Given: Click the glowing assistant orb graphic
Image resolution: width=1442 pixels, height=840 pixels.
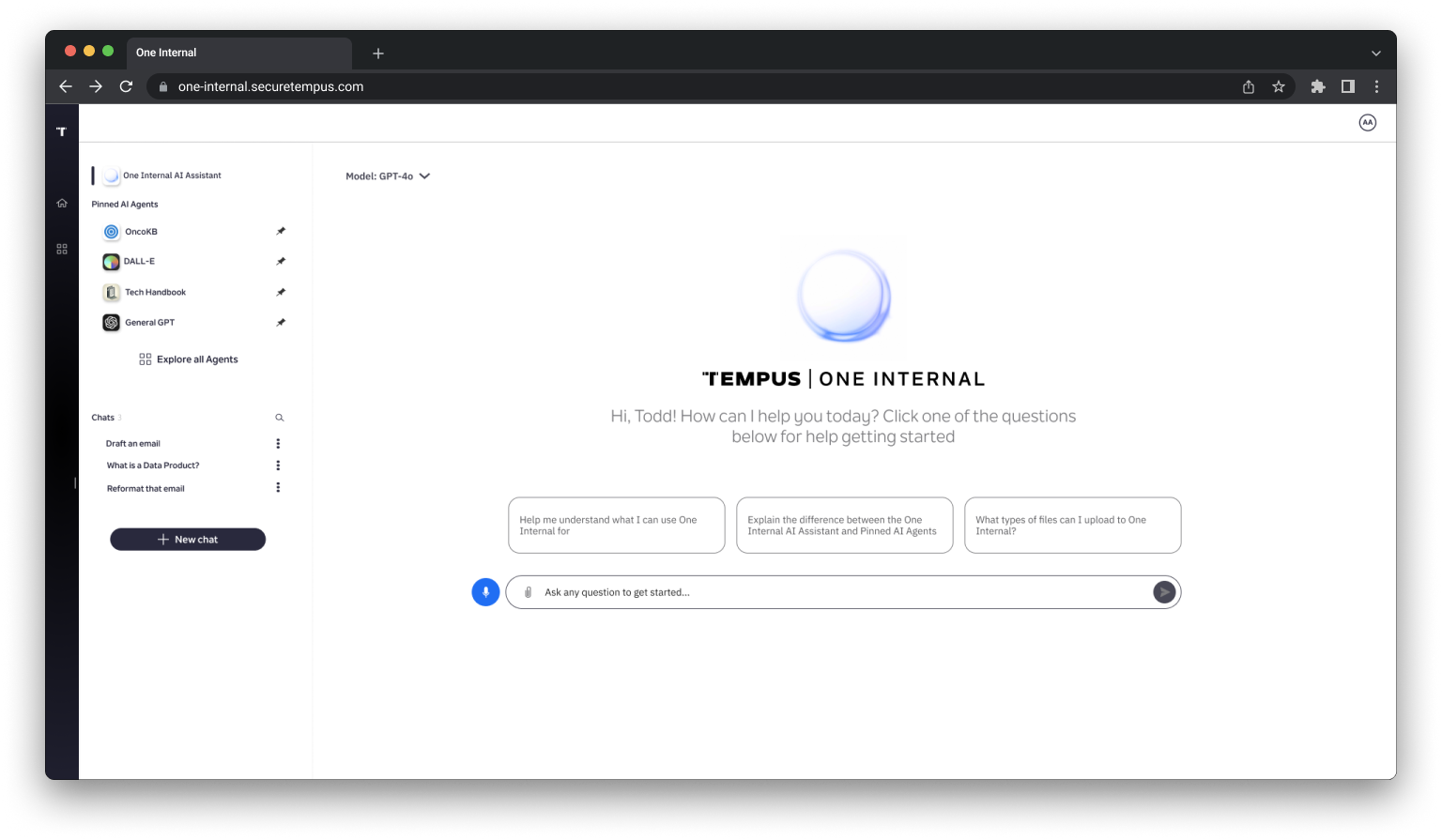Looking at the screenshot, I should pos(843,297).
